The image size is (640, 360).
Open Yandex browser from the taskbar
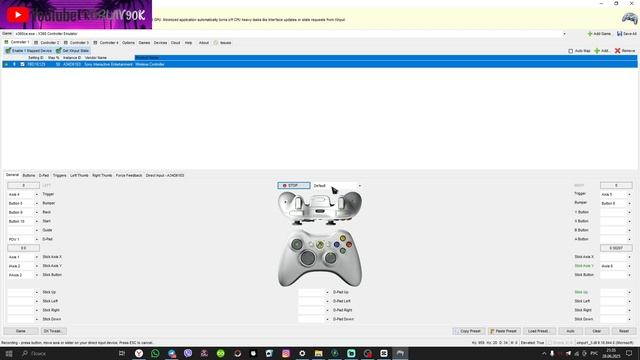pos(139,353)
